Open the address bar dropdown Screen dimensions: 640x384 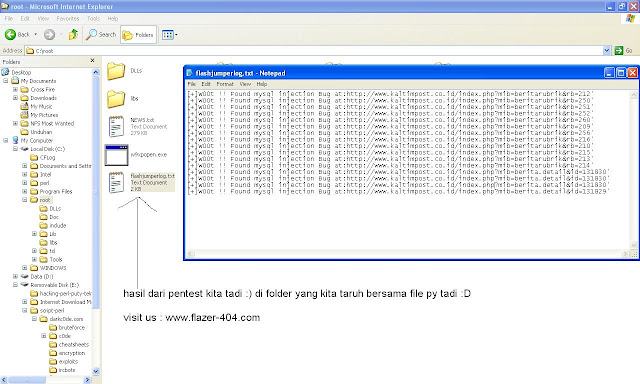click(x=607, y=51)
